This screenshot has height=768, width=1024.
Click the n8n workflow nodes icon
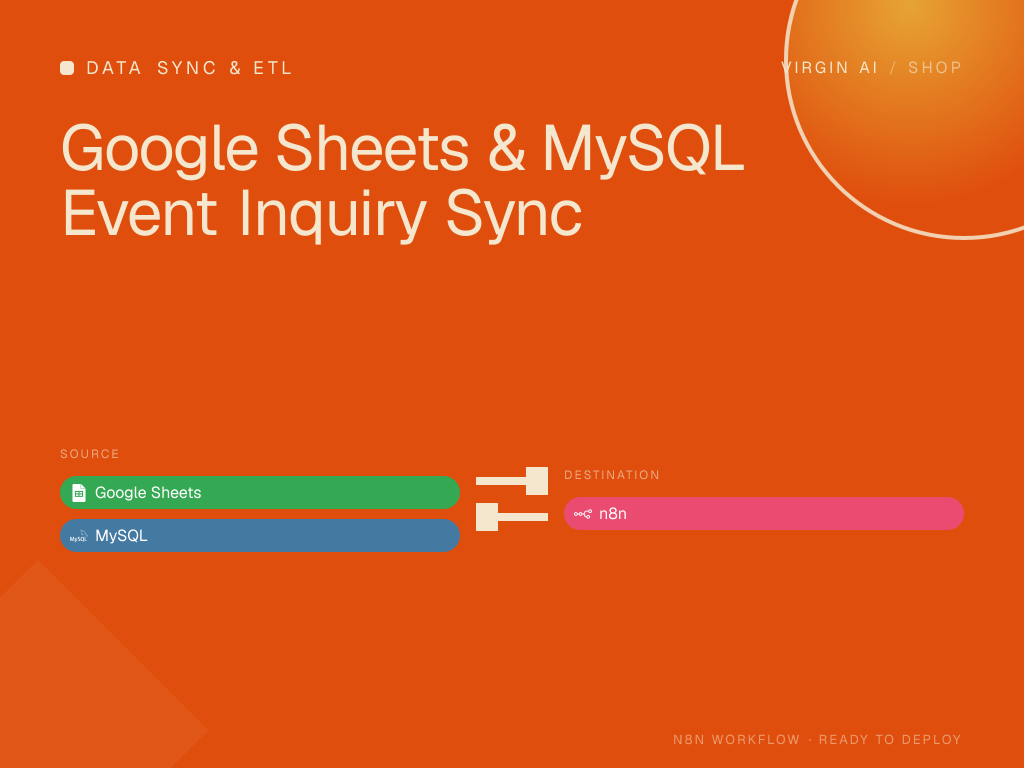(583, 514)
